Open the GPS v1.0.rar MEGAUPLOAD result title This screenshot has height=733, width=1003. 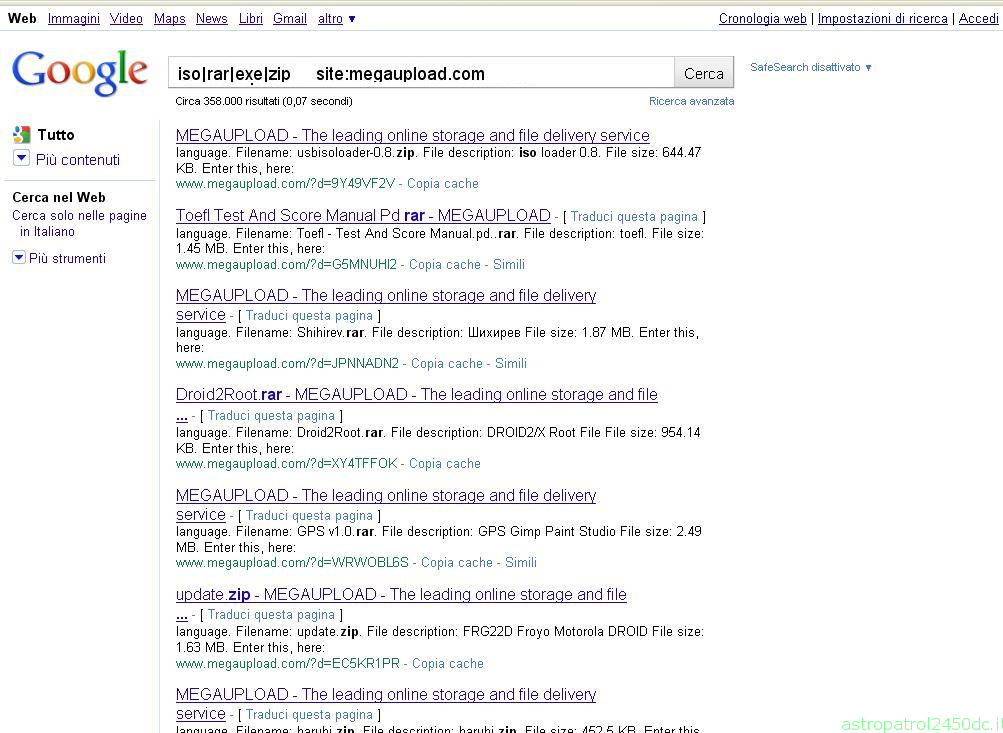(x=386, y=496)
